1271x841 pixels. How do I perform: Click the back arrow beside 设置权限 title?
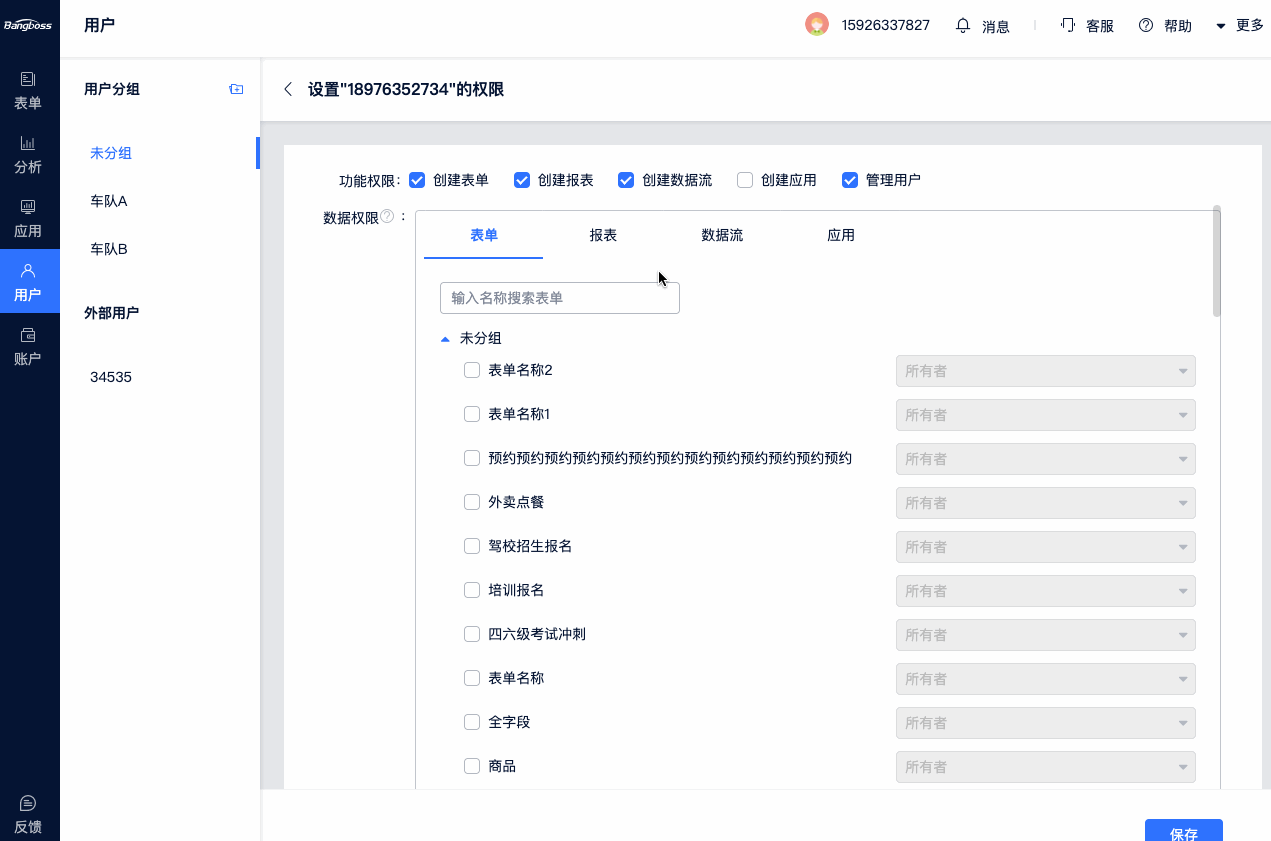(x=288, y=89)
